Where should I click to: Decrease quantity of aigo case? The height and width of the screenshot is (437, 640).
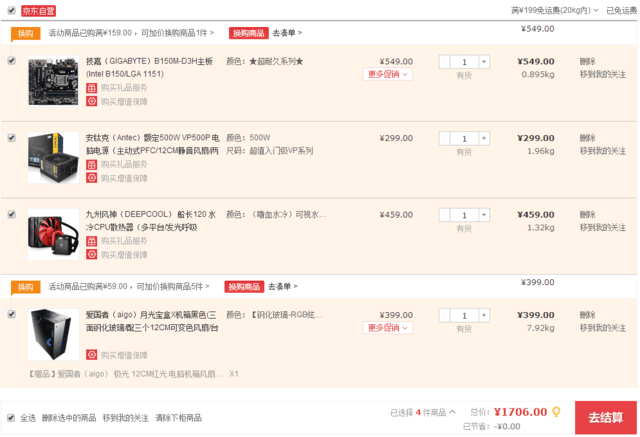444,315
